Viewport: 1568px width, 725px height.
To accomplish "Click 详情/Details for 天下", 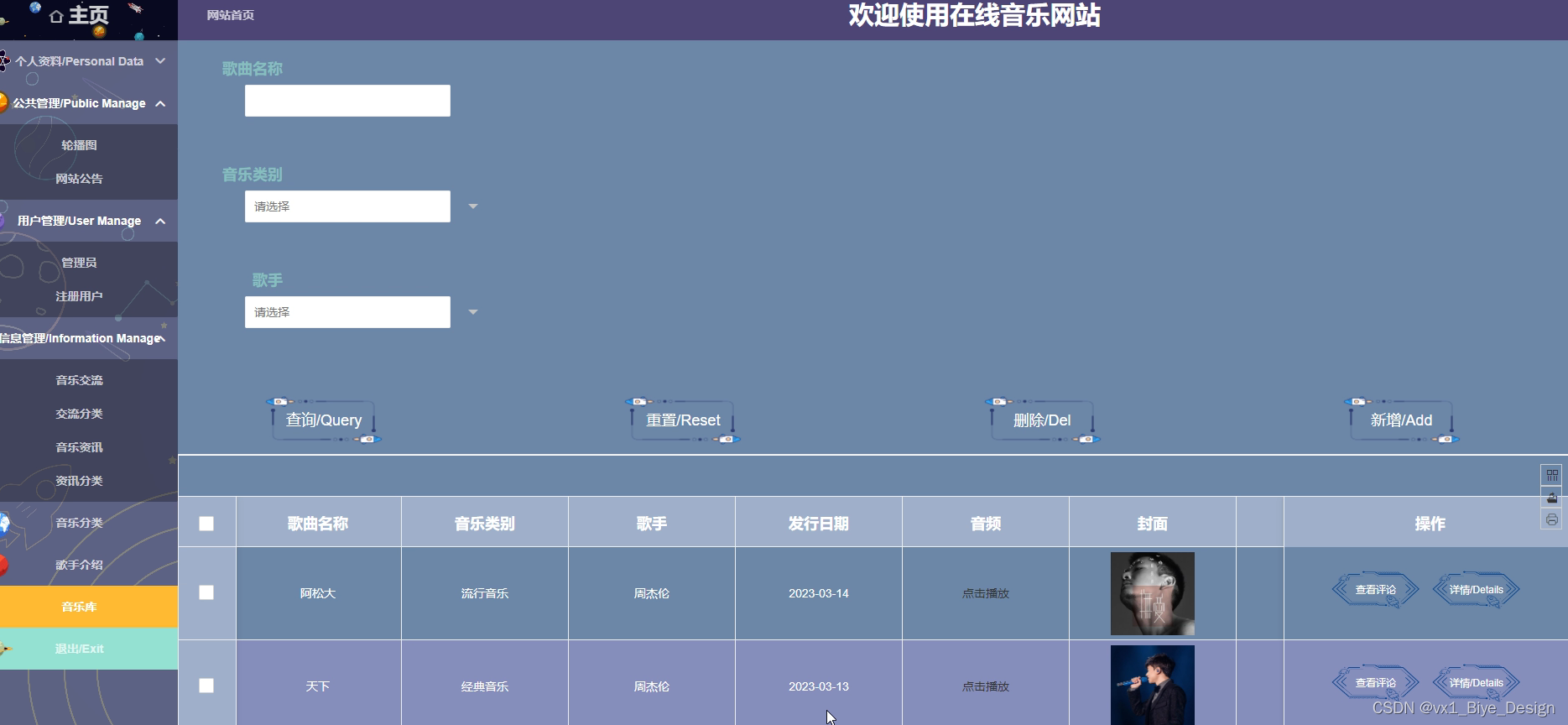I will coord(1477,683).
